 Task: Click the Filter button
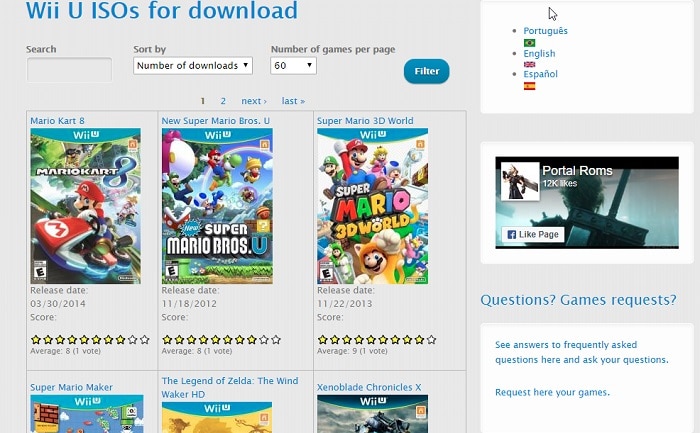point(426,71)
